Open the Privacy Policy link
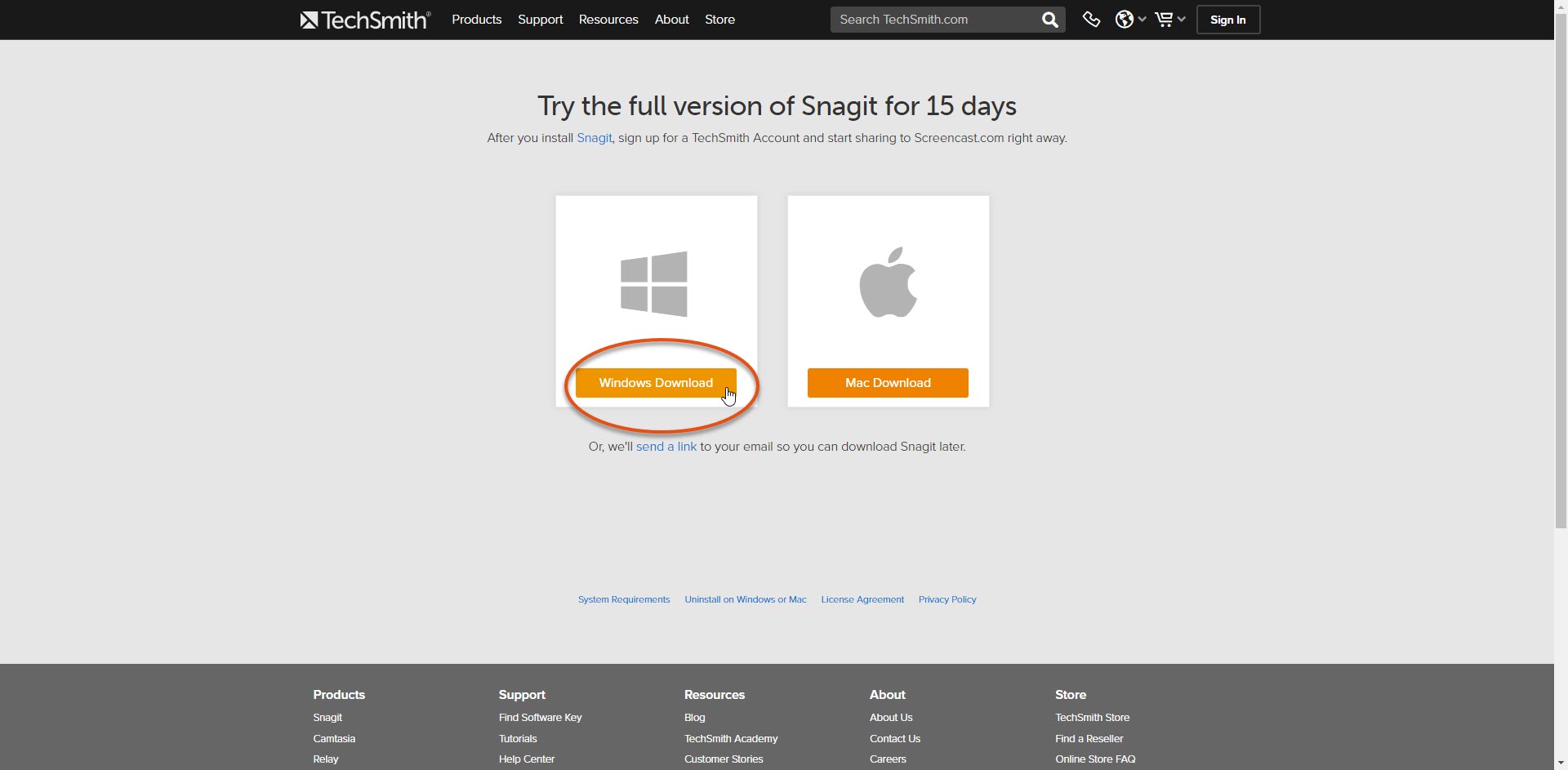Viewport: 1568px width, 770px height. [947, 599]
